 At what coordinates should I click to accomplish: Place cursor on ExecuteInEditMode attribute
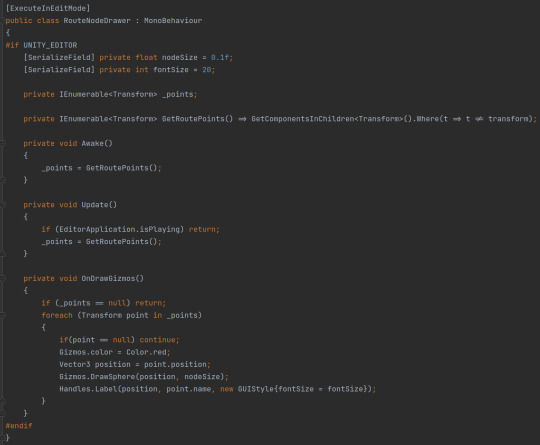click(x=48, y=8)
